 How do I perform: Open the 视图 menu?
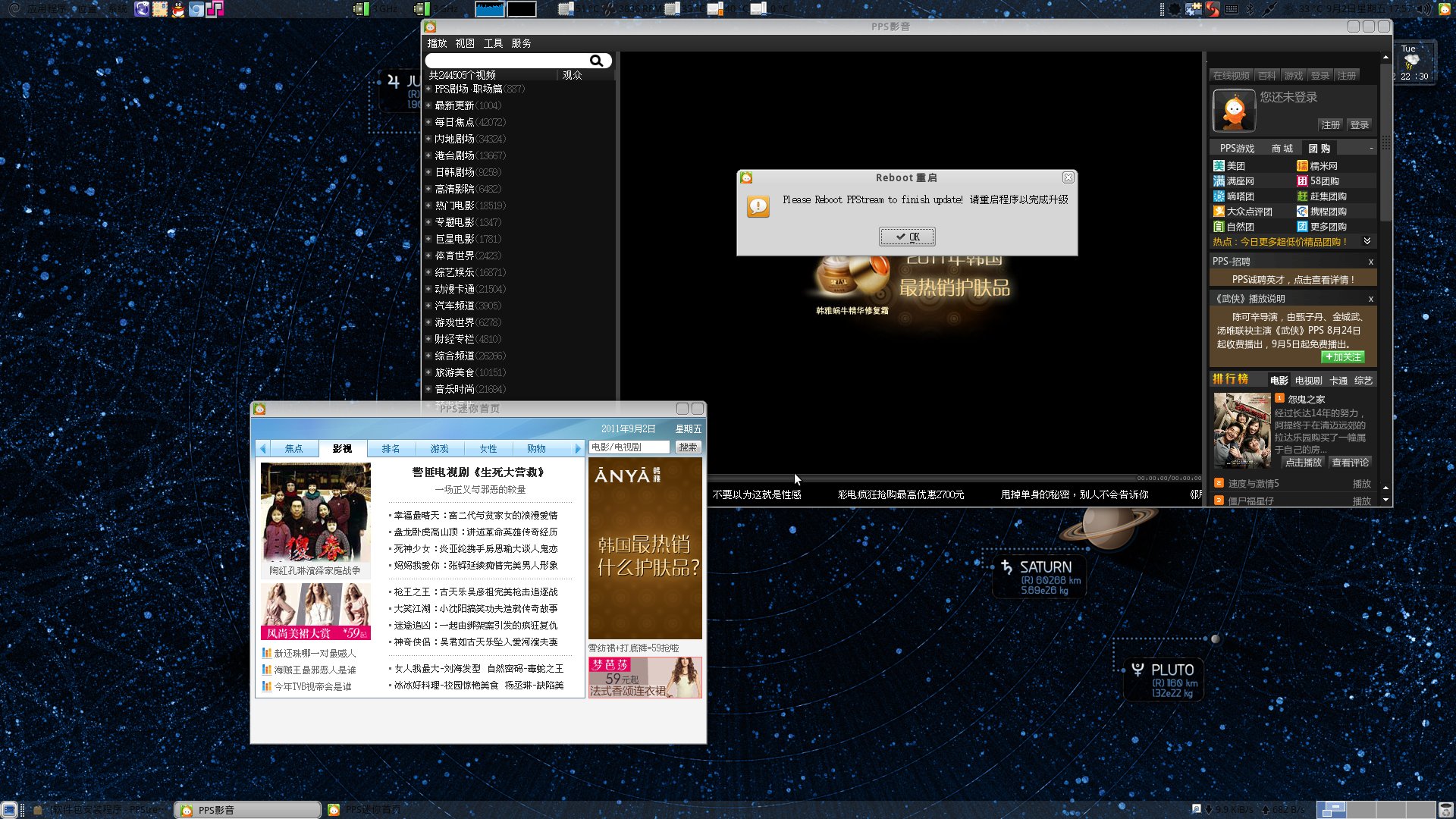pos(465,43)
